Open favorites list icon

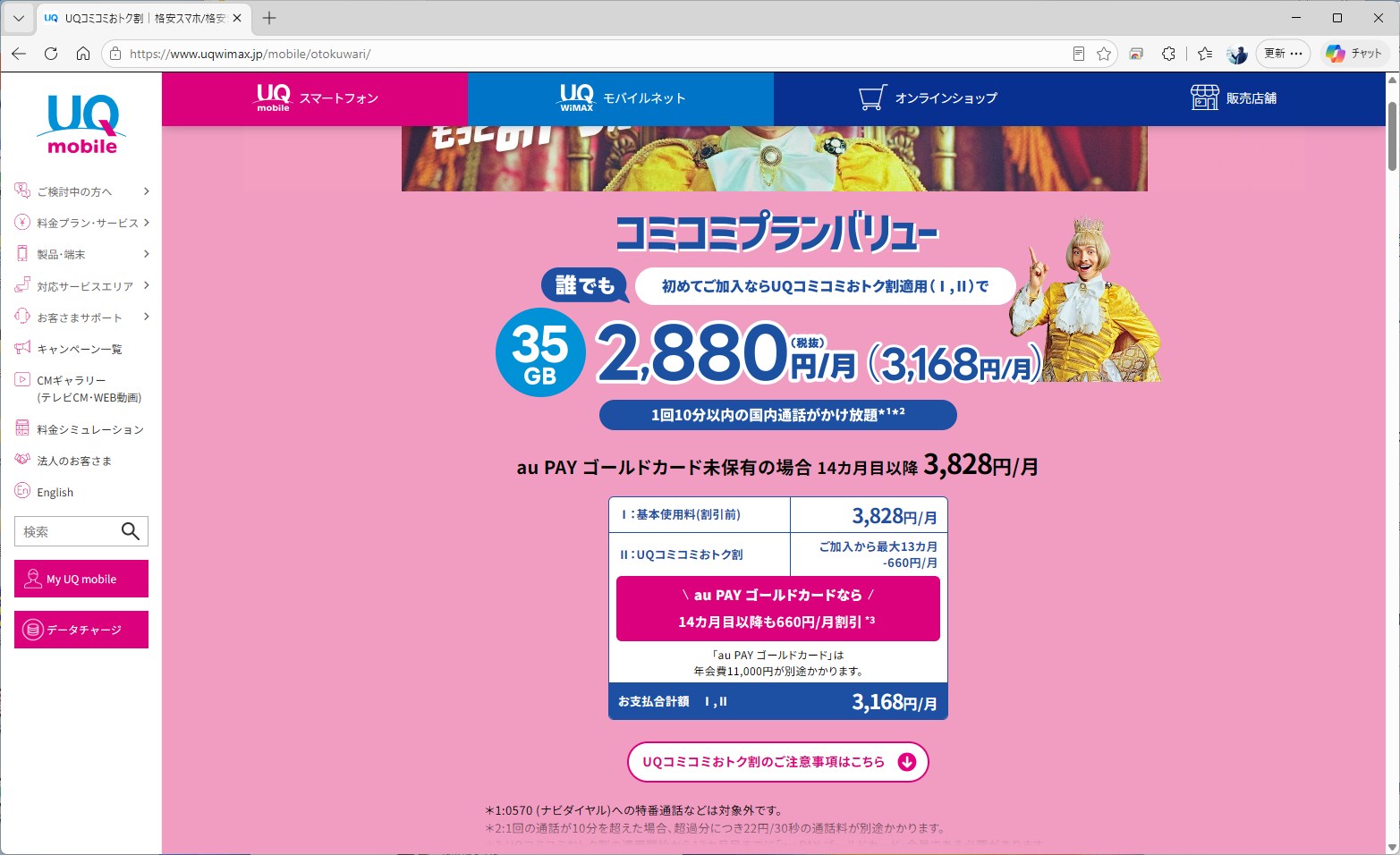[x=1205, y=54]
